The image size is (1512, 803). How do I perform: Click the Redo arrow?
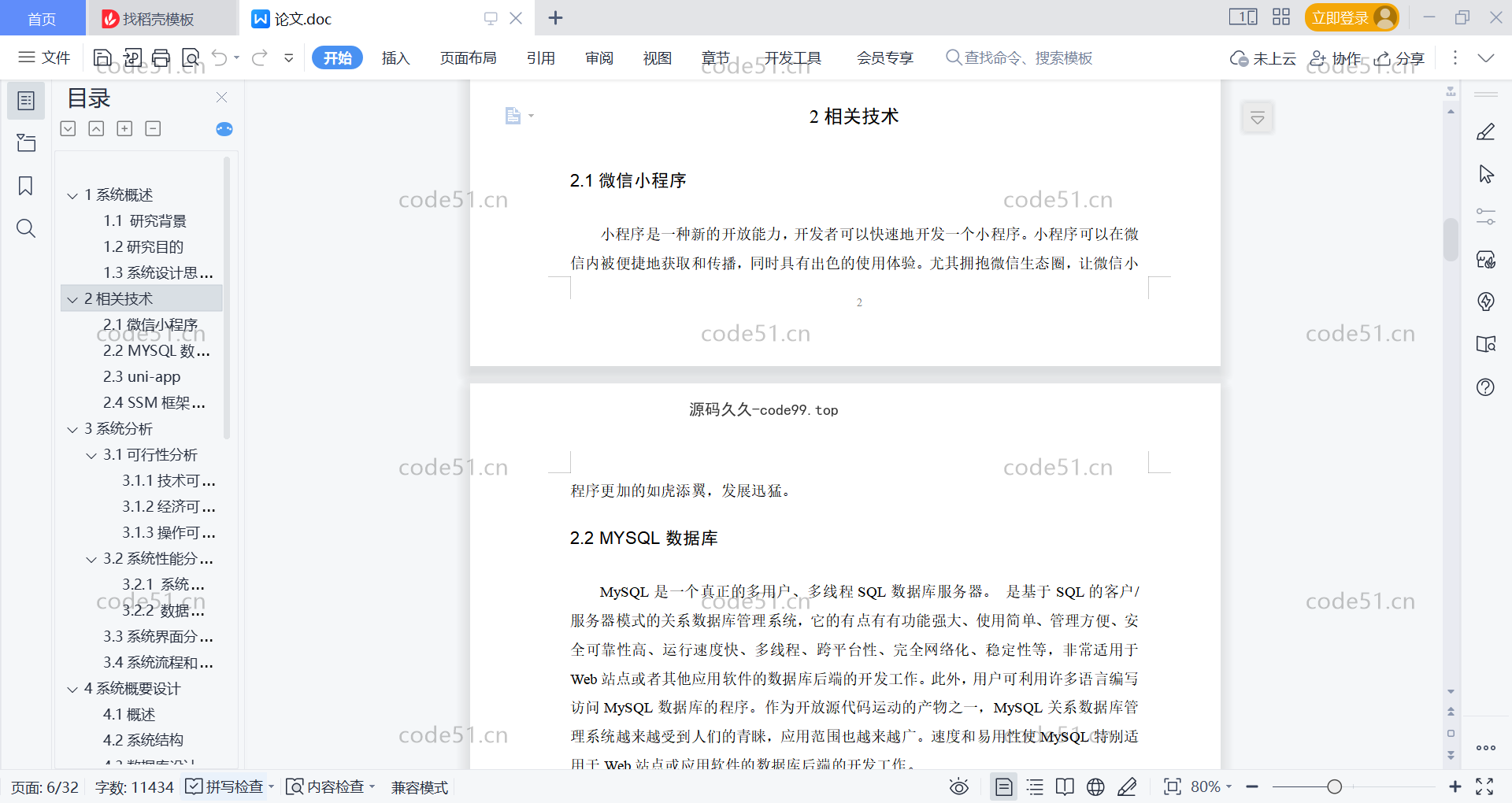tap(260, 57)
